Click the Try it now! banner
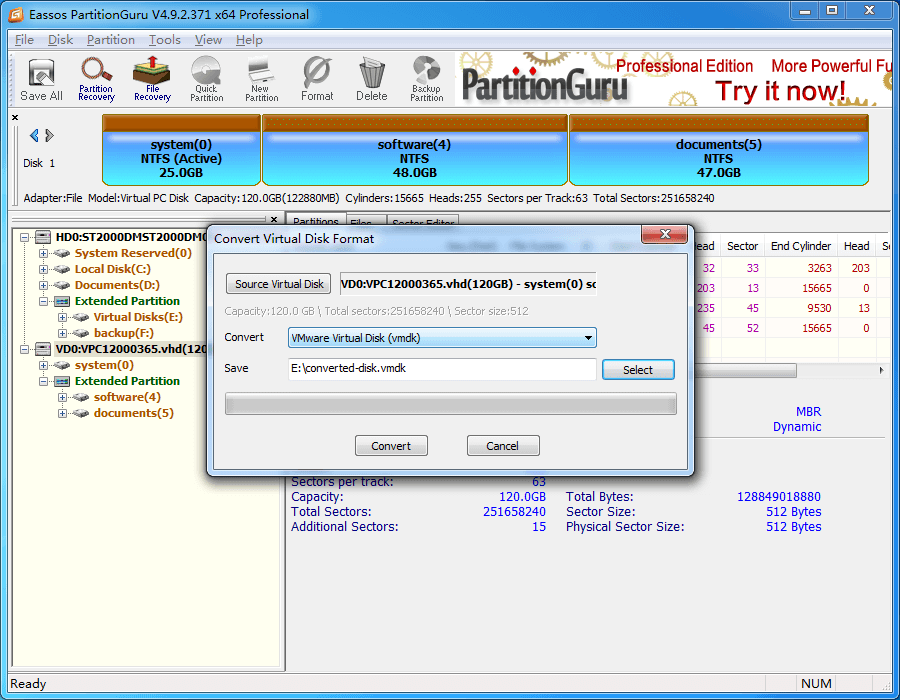The image size is (900, 700). 779,92
